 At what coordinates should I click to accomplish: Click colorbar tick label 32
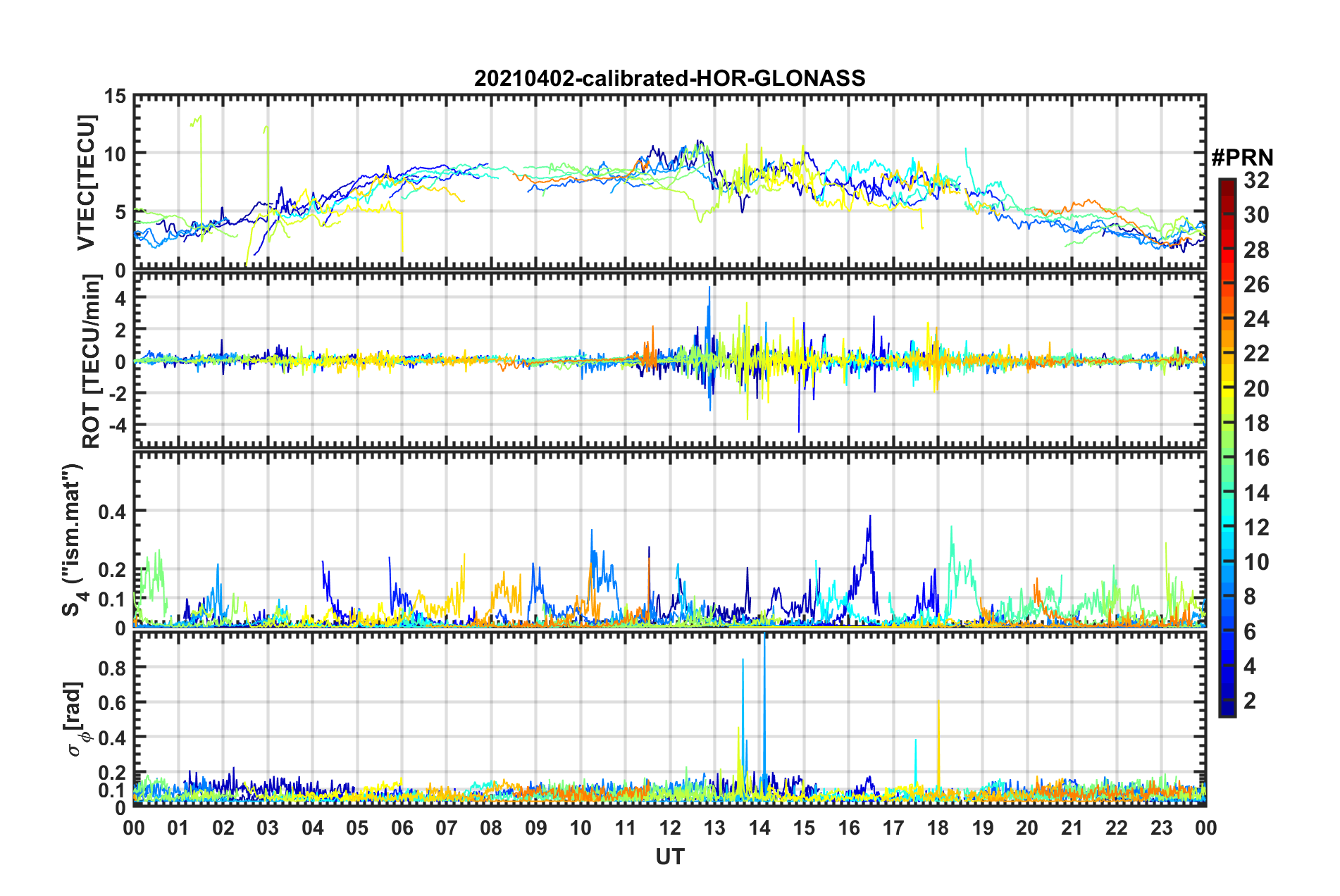(1256, 180)
